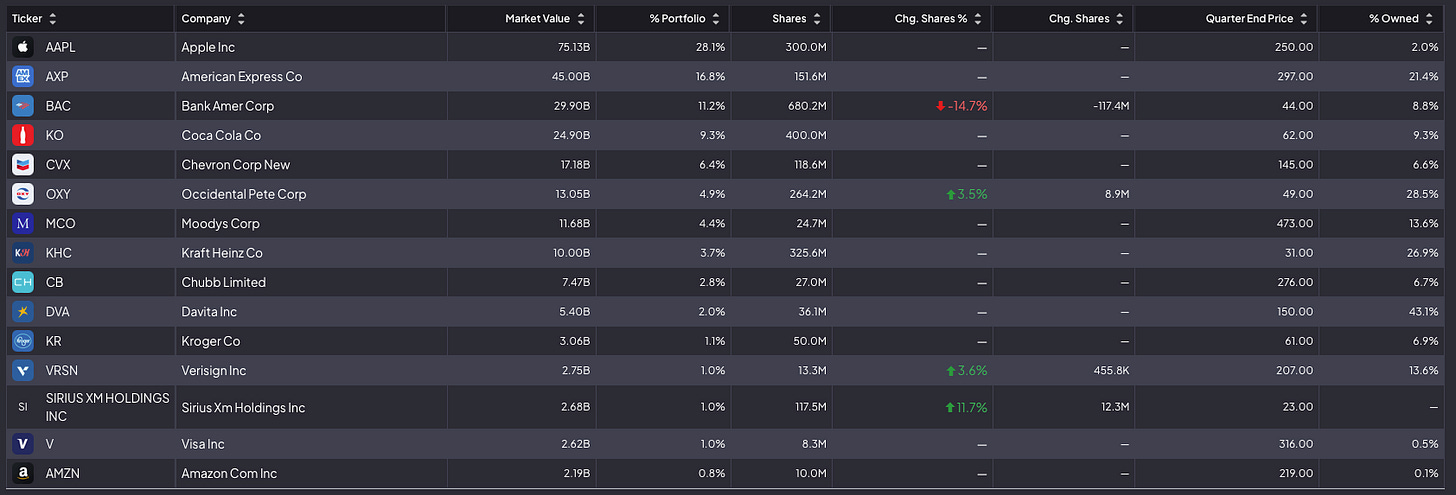Sort by the Chg. Shares % column
Image resolution: width=1456 pixels, height=495 pixels.
tap(980, 19)
